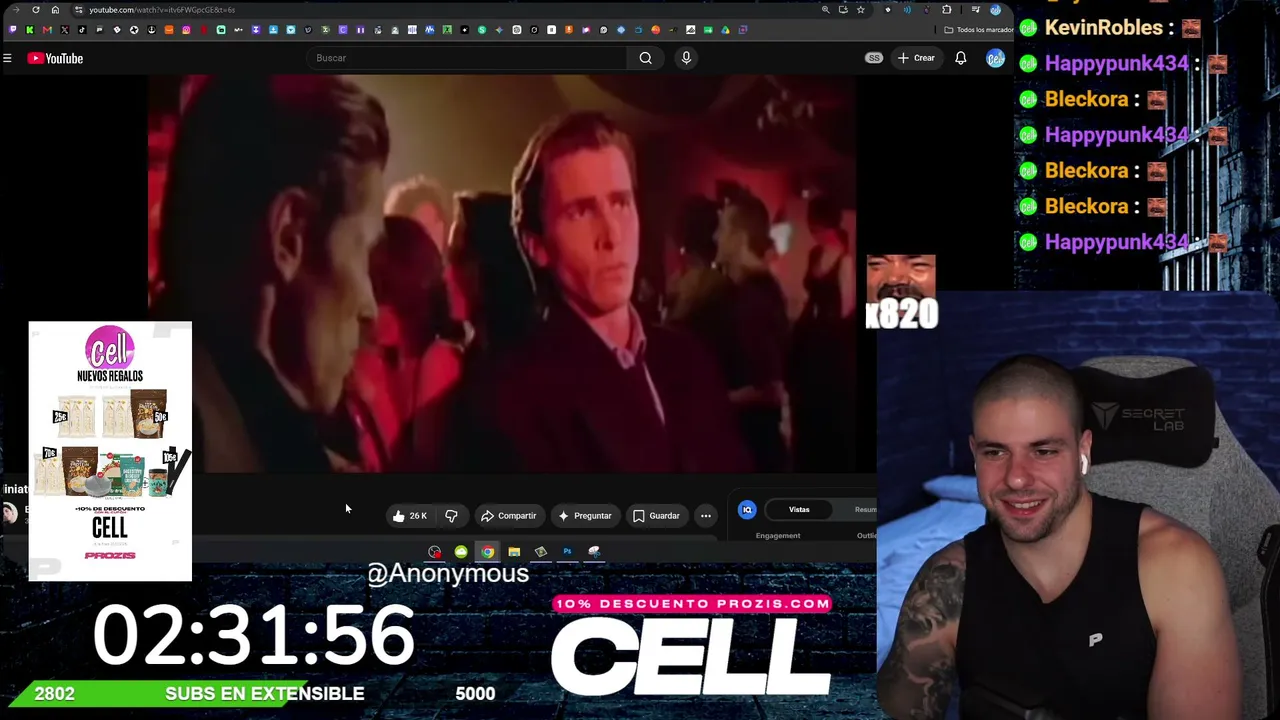Viewport: 1280px width, 720px height.
Task: Open the Twitch bookmark
Action: tap(12, 30)
